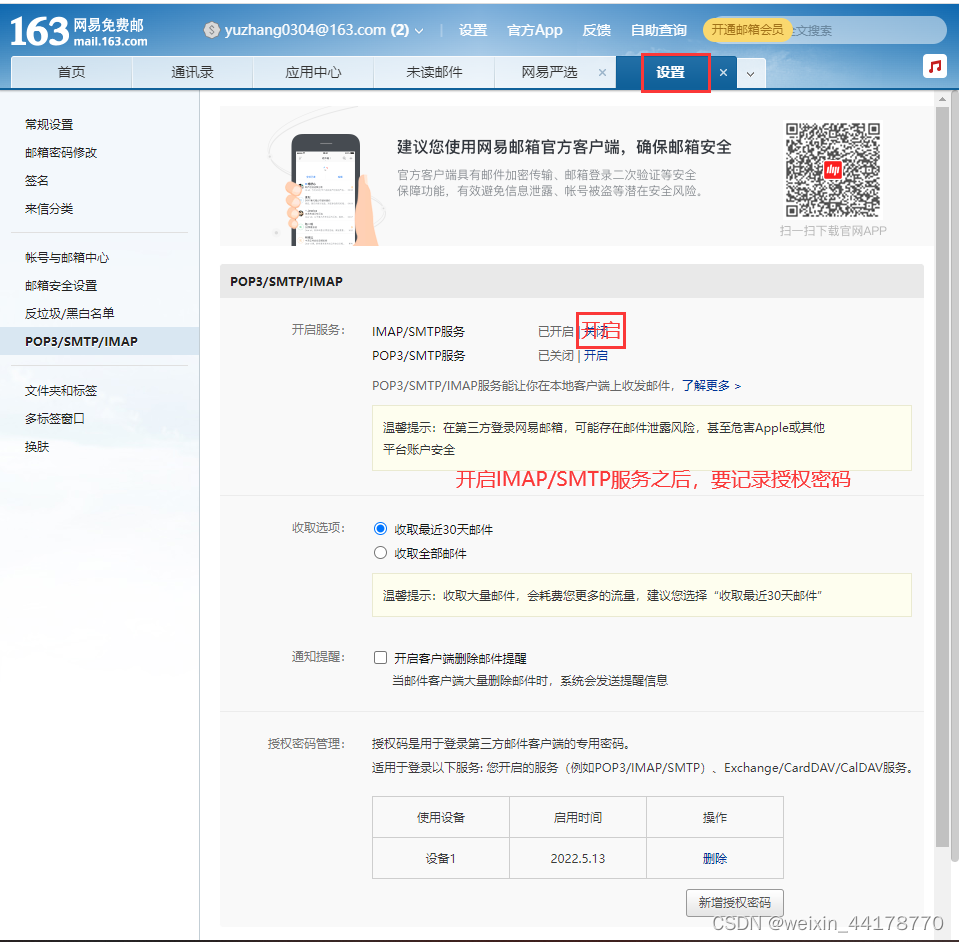
Task: Click the 了解更多 link
Action: [711, 386]
